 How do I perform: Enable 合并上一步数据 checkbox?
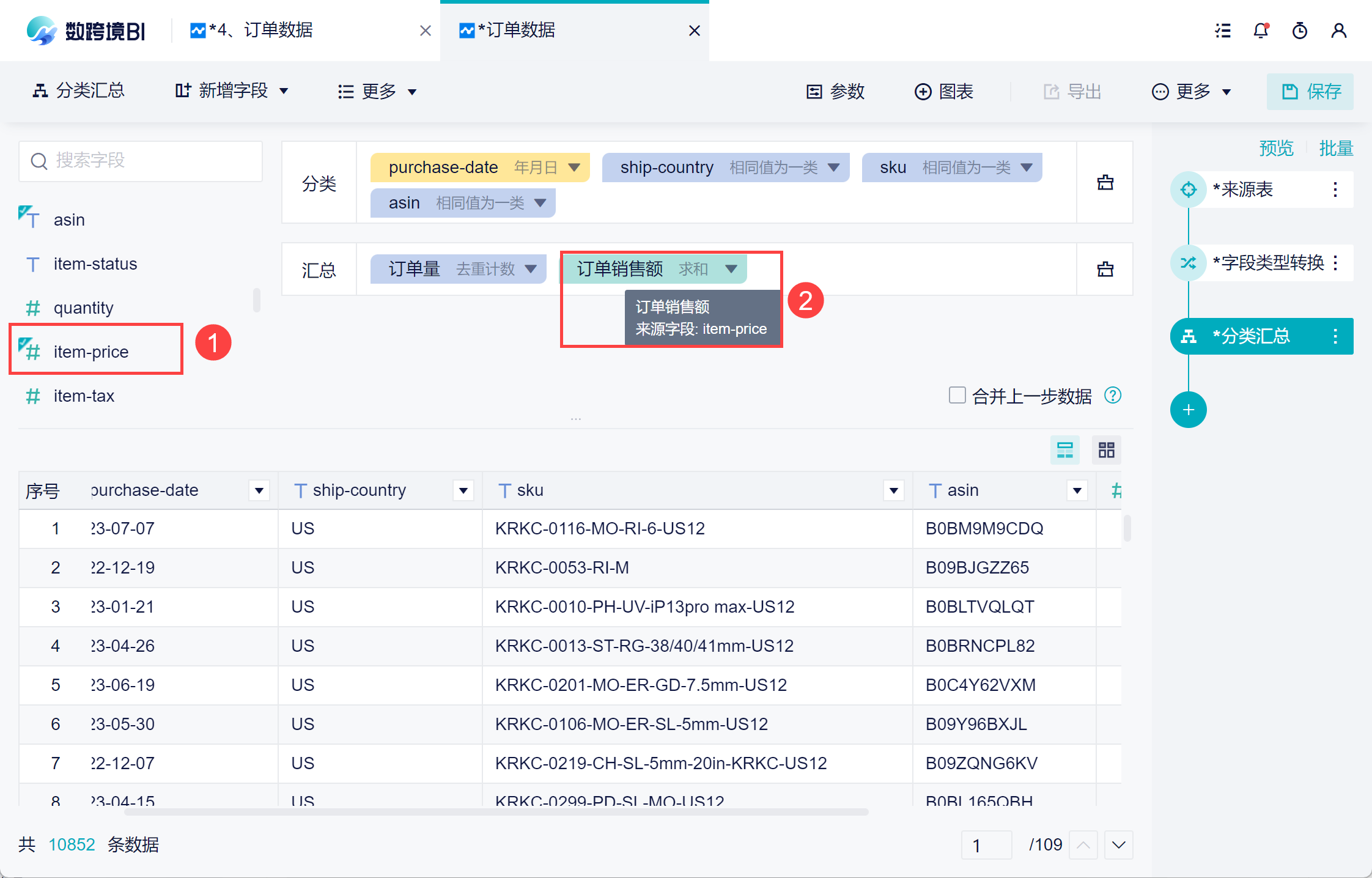957,396
